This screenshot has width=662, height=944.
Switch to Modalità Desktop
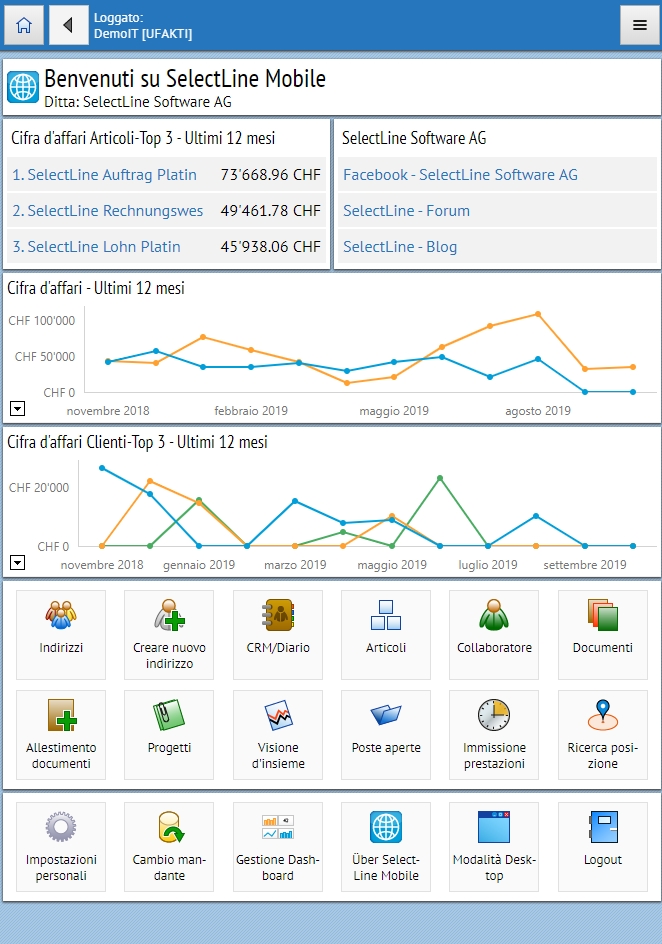(494, 846)
